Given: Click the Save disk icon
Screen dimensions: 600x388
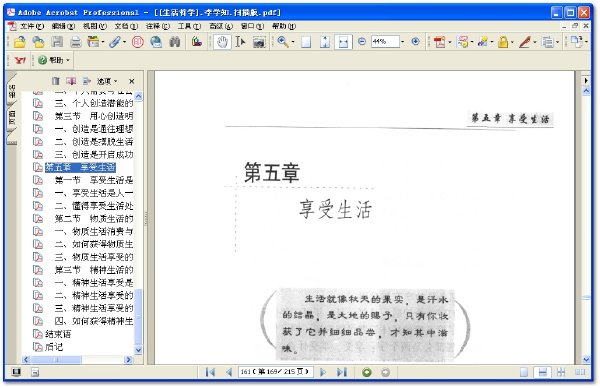Looking at the screenshot, I should point(57,42).
